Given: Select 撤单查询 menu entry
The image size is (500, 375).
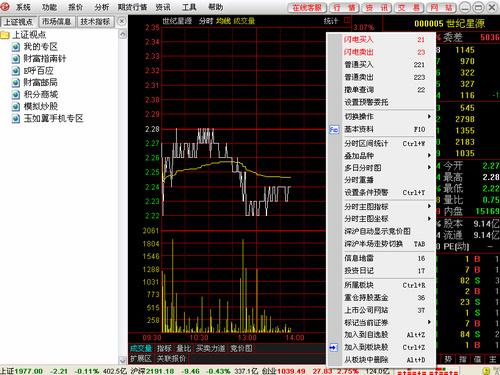Looking at the screenshot, I should (385, 90).
